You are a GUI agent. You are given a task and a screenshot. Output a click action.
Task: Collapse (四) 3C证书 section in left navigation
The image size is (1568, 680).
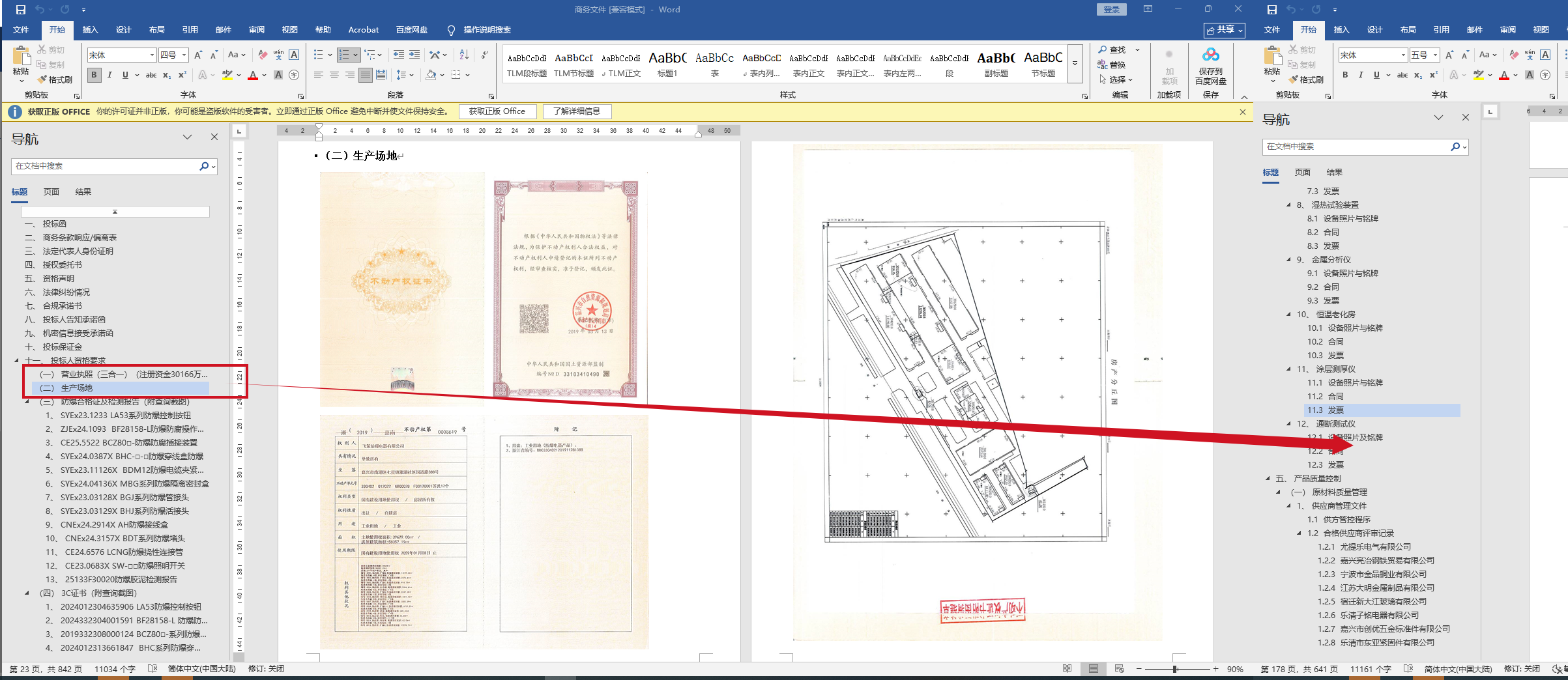click(27, 593)
